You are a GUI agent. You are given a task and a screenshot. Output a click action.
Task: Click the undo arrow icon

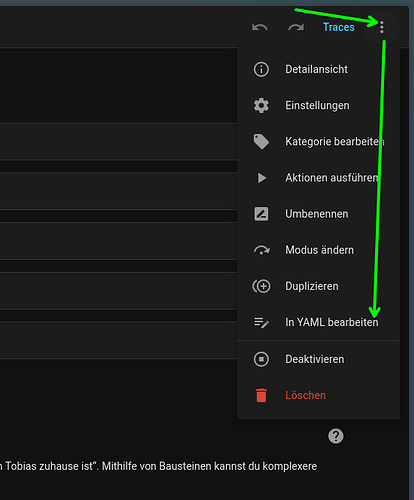260,27
